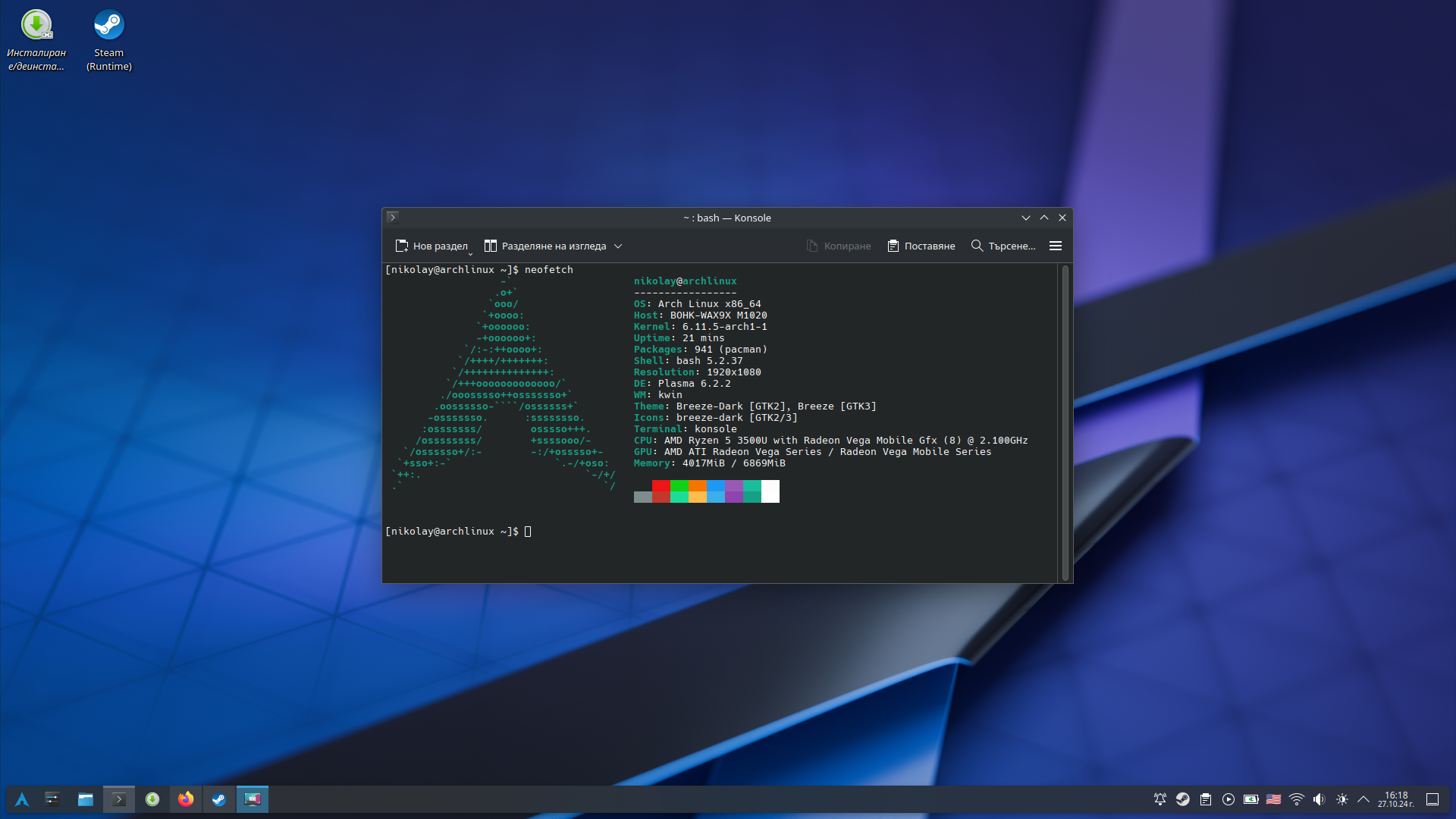Click the terminal cursor at the prompt

coord(528,532)
